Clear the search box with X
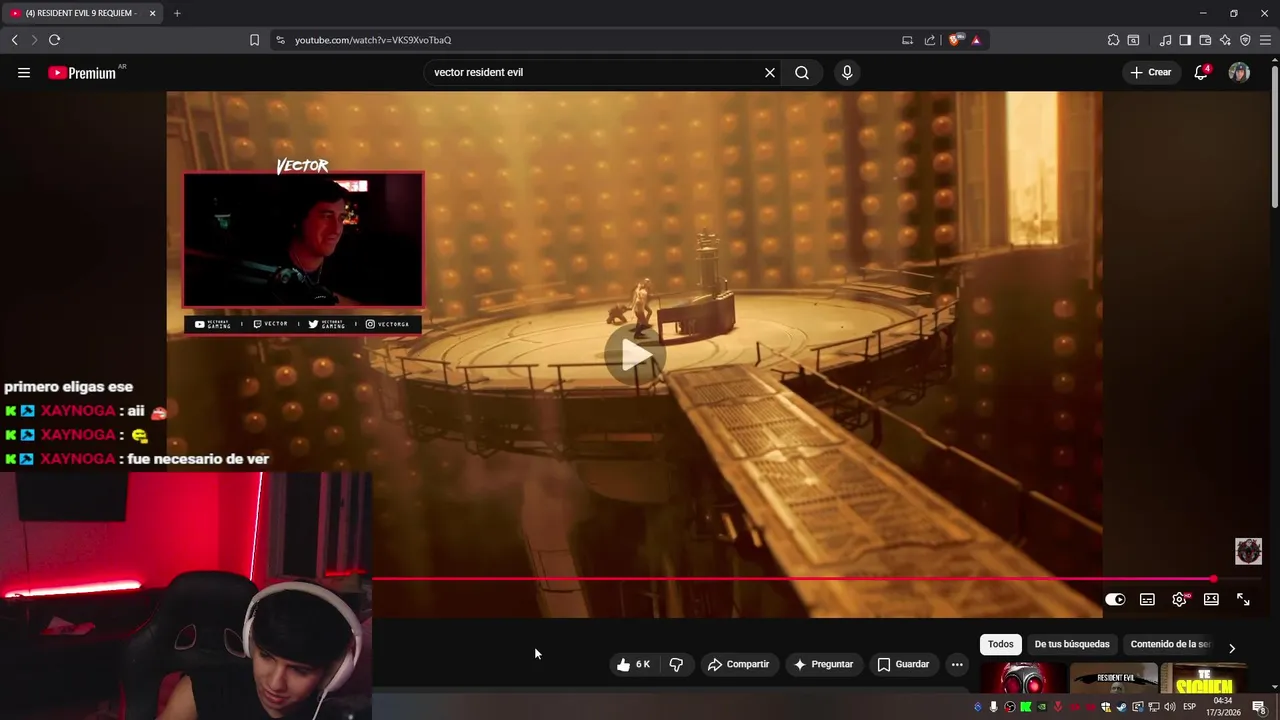Image resolution: width=1280 pixels, height=720 pixels. pyautogui.click(x=770, y=72)
